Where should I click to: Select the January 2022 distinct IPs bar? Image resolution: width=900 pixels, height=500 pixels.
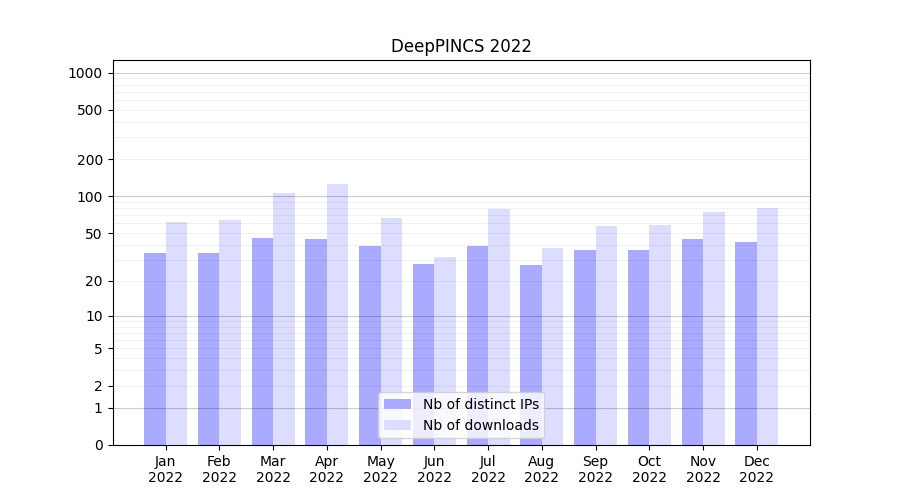pos(155,348)
